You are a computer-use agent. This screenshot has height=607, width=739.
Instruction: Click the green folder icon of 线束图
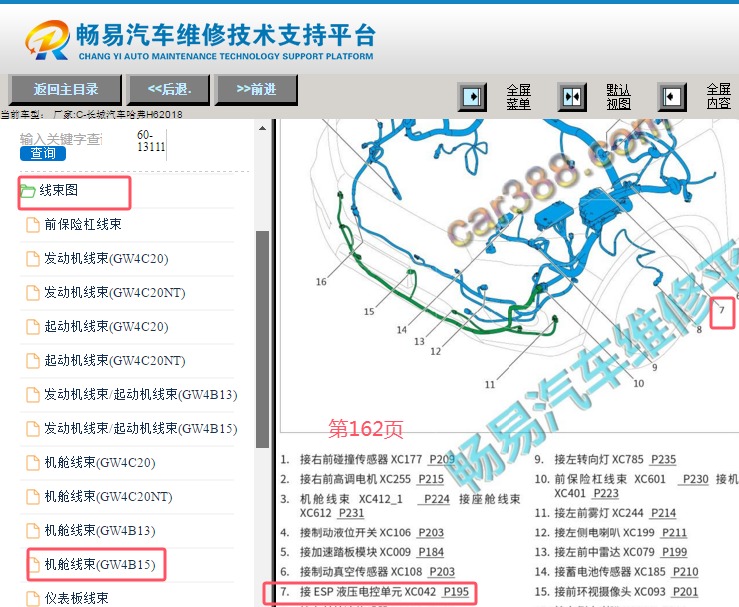[x=28, y=191]
